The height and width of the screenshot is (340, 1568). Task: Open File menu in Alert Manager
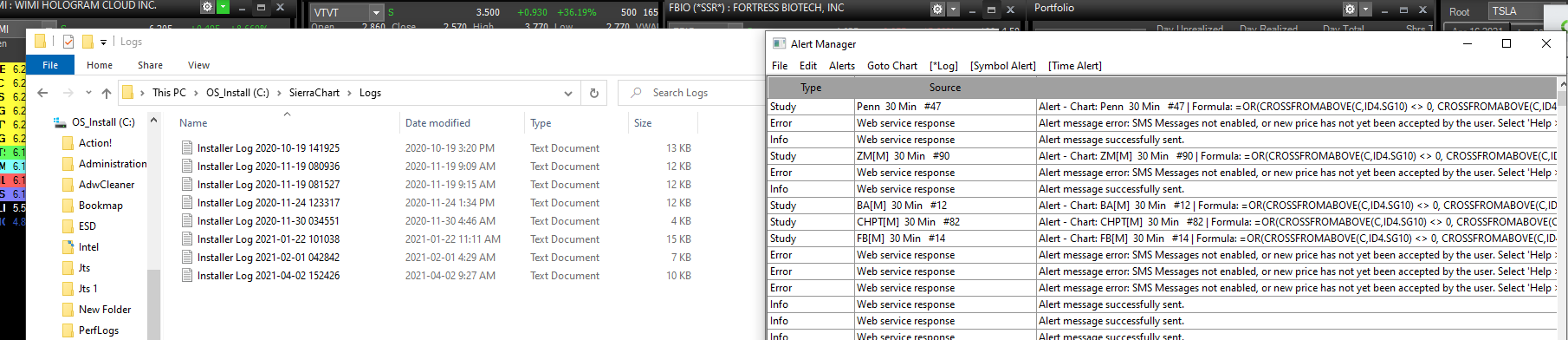point(780,66)
